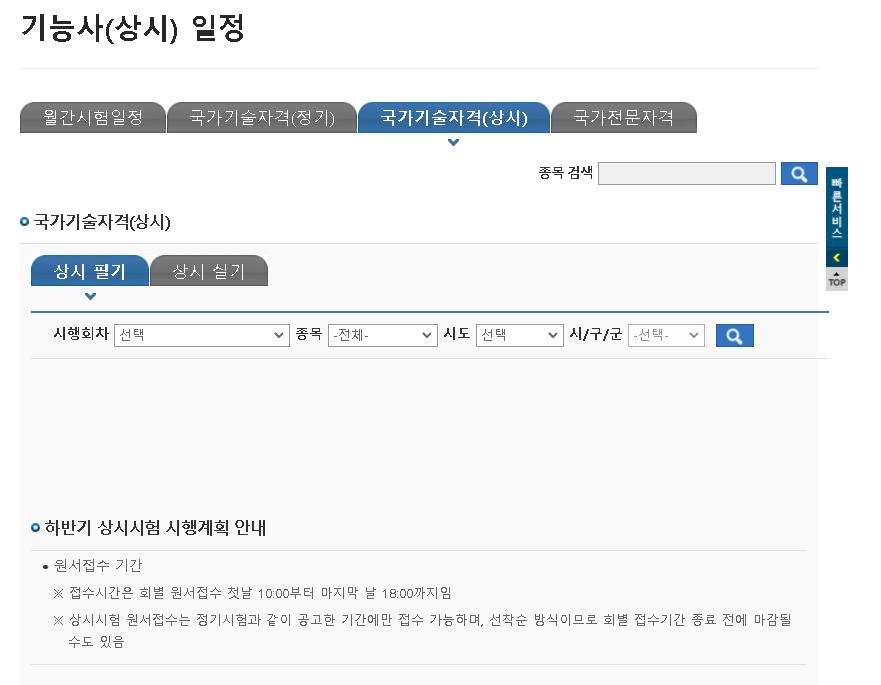Open the 종목 -전체- dropdown
The height and width of the screenshot is (685, 881).
click(x=383, y=335)
